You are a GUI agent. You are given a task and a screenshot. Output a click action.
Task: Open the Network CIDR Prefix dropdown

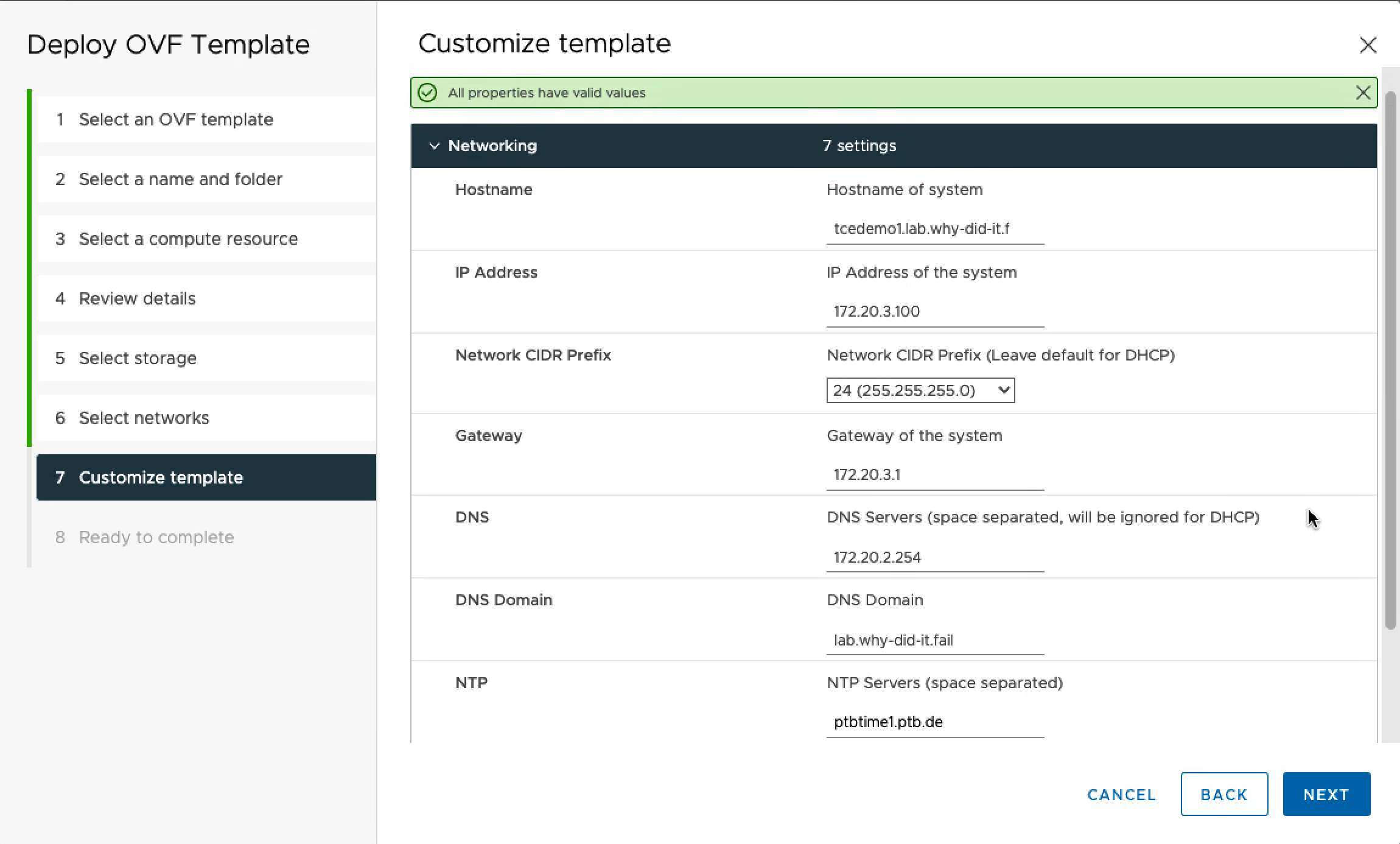click(x=920, y=390)
